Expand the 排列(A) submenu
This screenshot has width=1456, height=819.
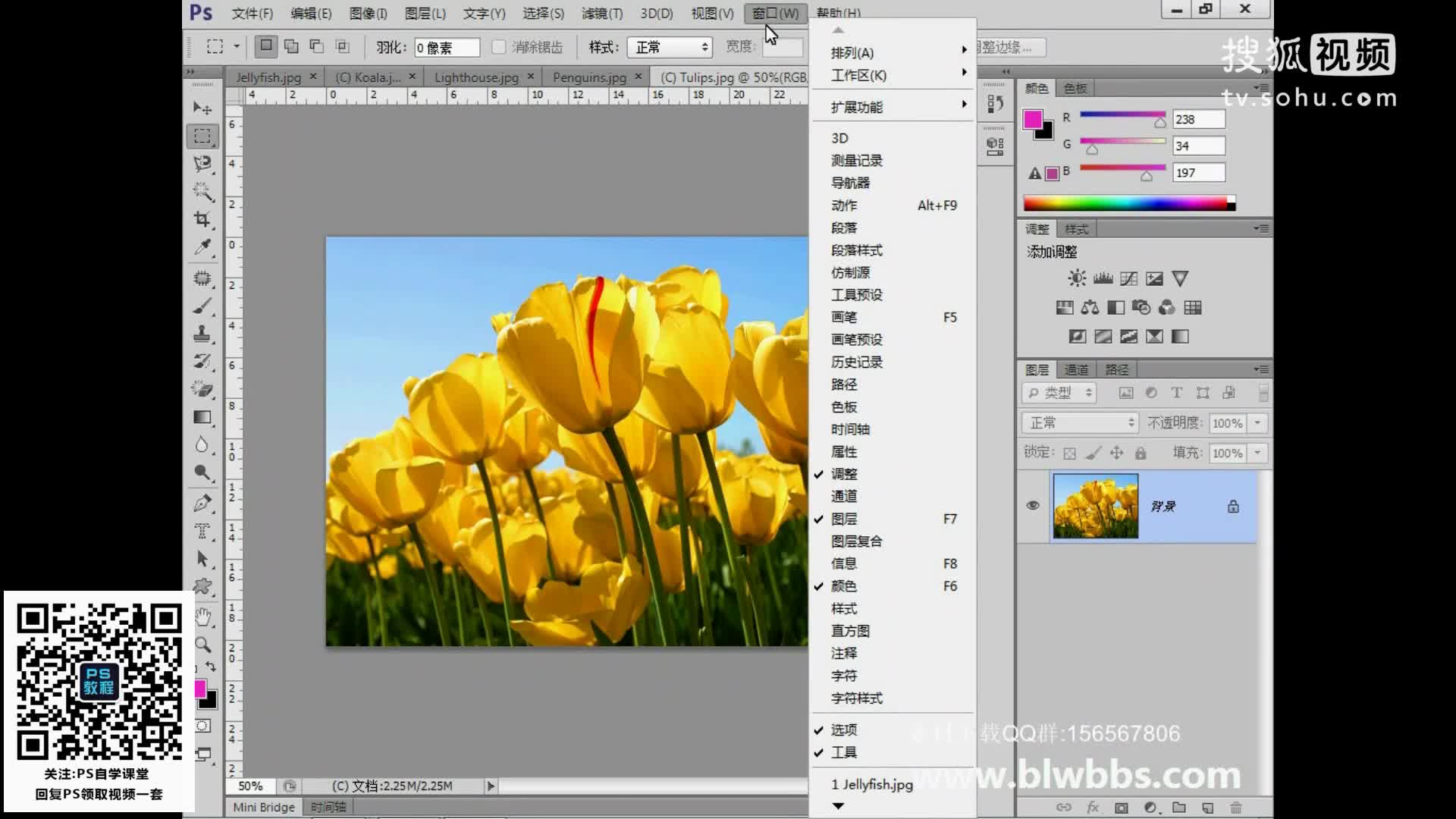pos(893,52)
